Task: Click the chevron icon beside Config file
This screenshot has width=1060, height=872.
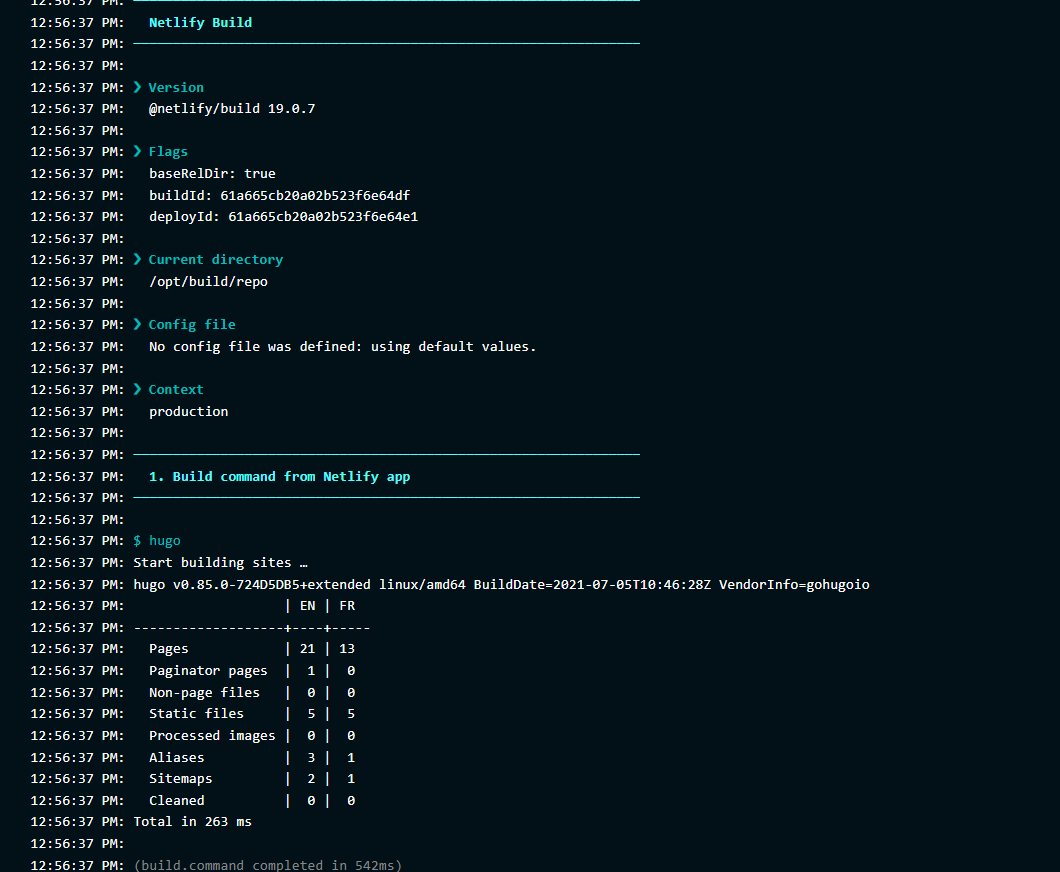Action: [x=137, y=324]
